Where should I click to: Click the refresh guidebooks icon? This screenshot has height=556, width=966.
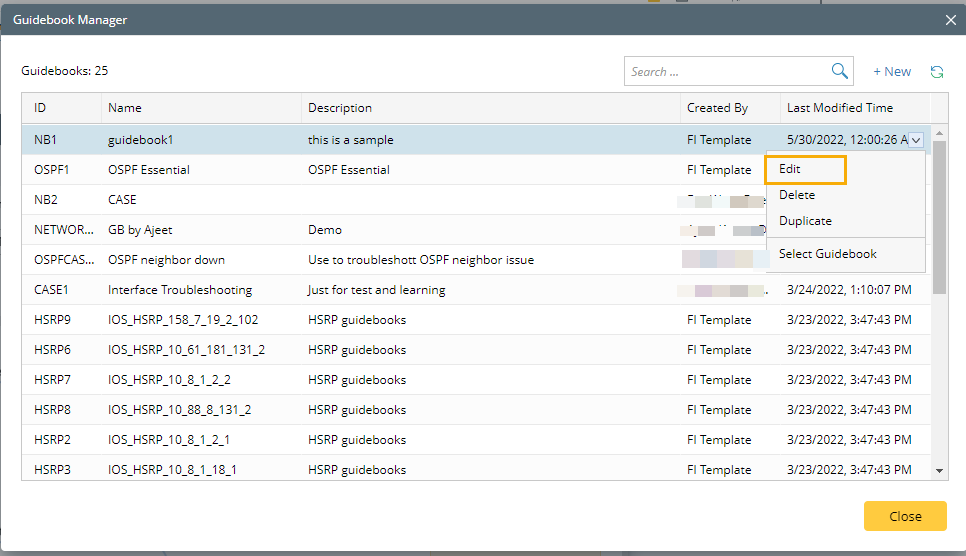tap(937, 72)
